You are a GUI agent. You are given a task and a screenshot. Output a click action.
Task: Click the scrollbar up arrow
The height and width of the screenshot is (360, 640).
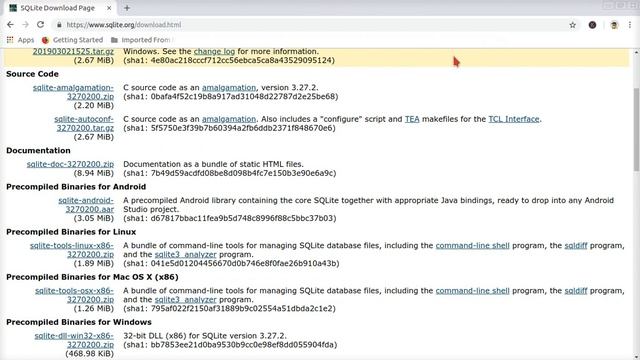(x=636, y=52)
